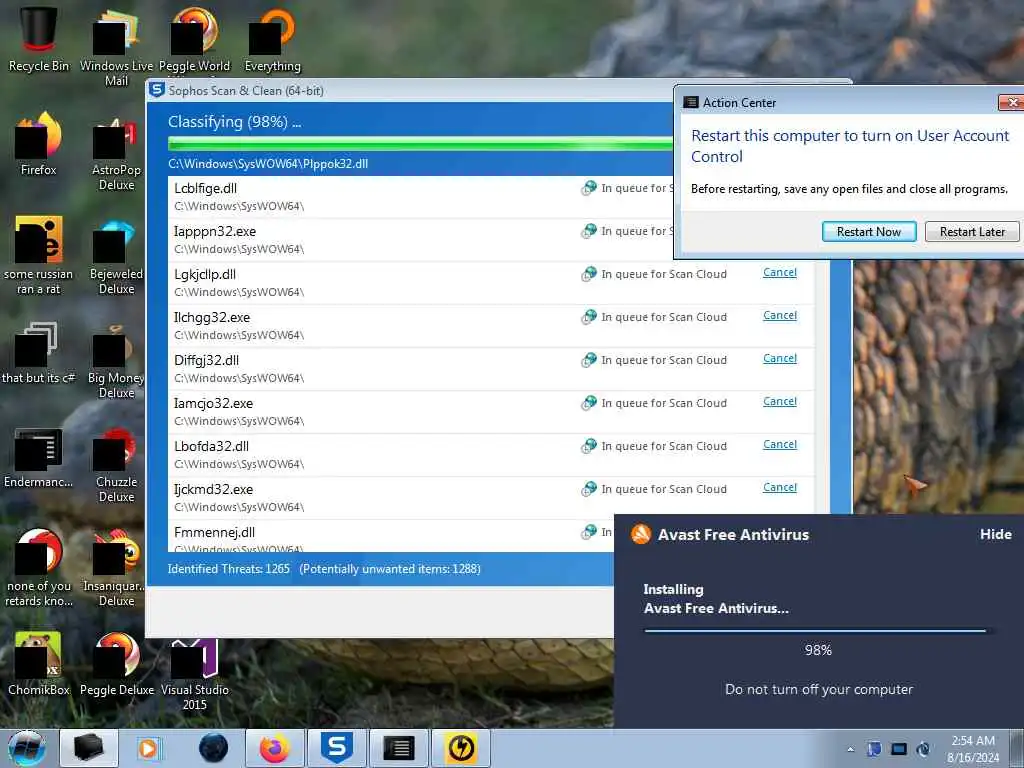This screenshot has width=1024, height=768.
Task: Select the 'some russian ran a rat' icon
Action: pos(39,255)
